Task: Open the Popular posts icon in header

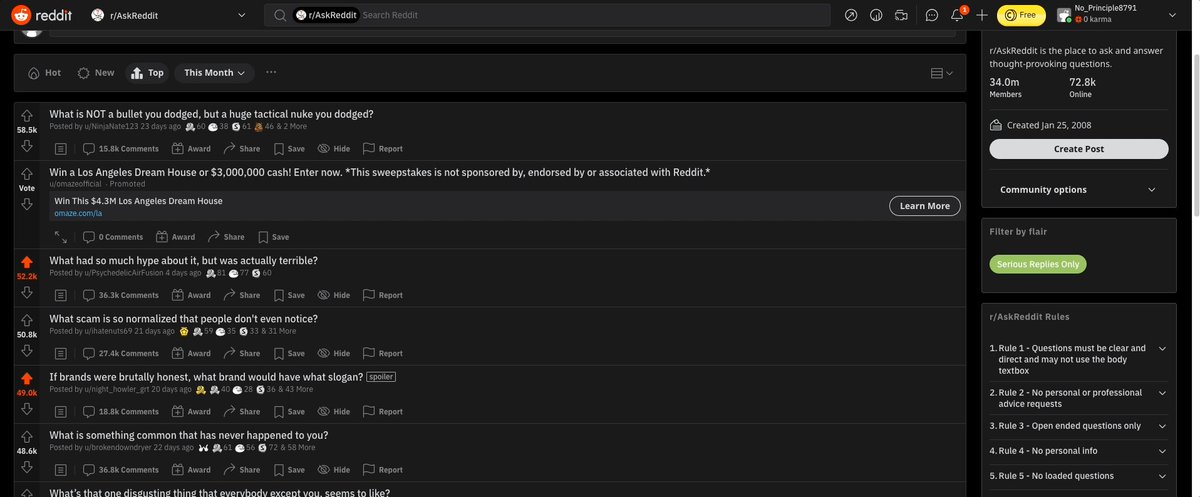Action: pos(851,15)
